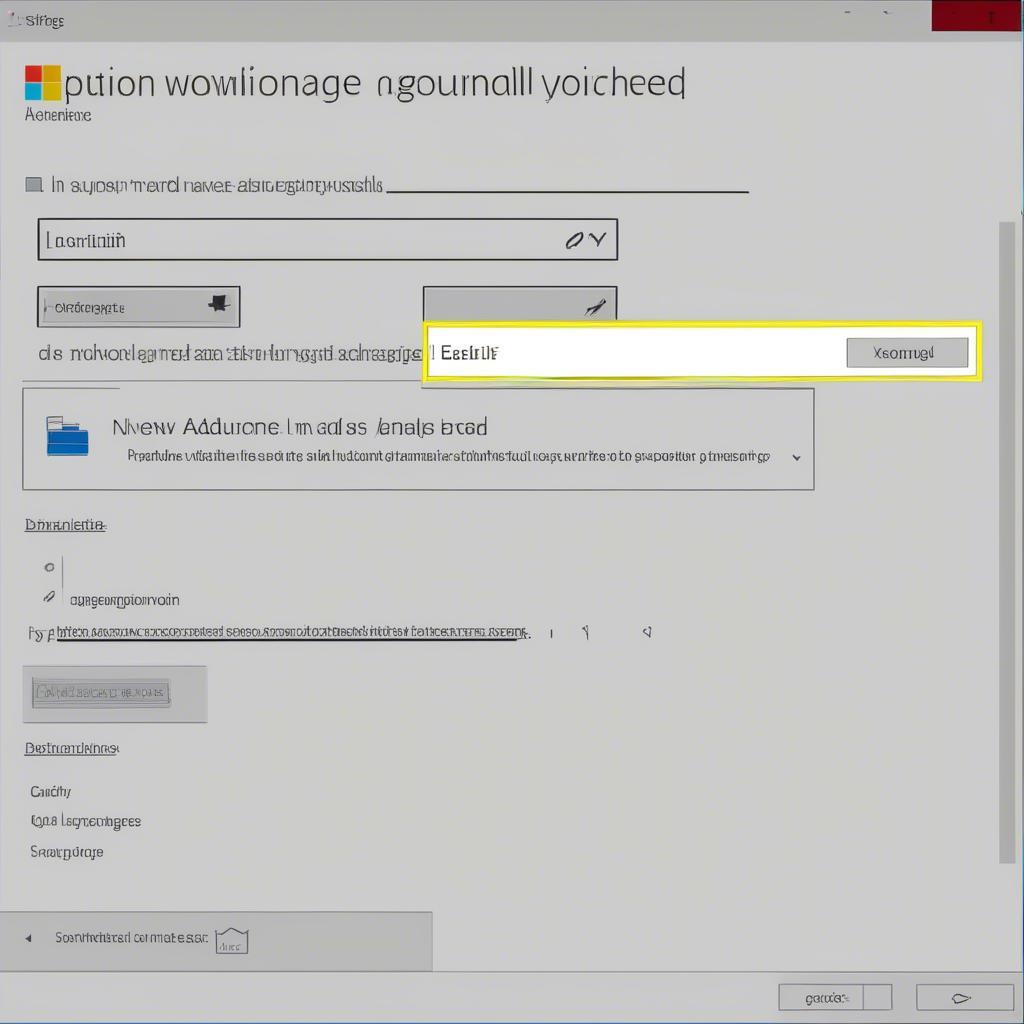1024x1024 pixels.
Task: Select the Srargdorje entry
Action: (67, 852)
